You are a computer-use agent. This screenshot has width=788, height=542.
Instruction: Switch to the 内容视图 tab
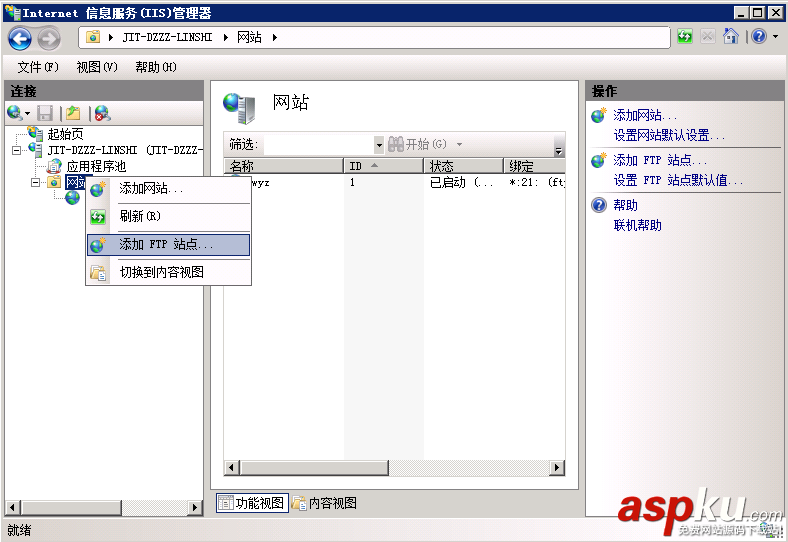pos(325,503)
